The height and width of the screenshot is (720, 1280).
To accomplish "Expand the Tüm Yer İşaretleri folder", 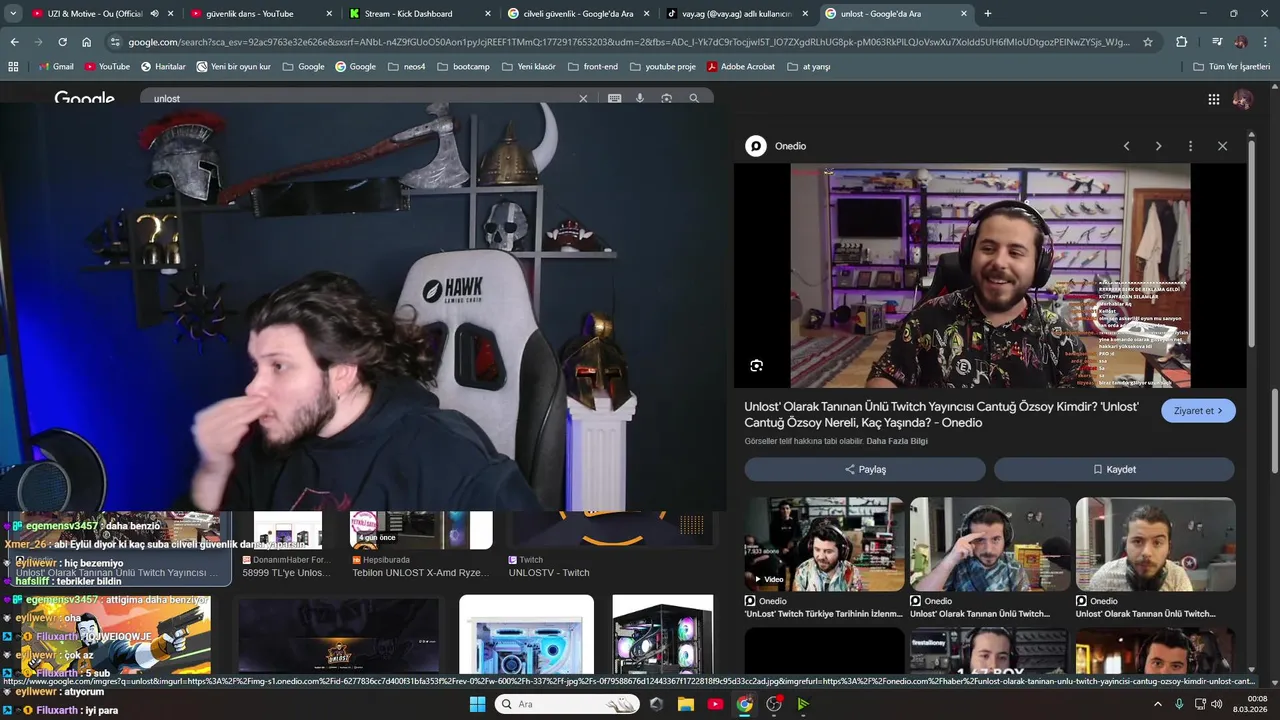I will [1232, 66].
